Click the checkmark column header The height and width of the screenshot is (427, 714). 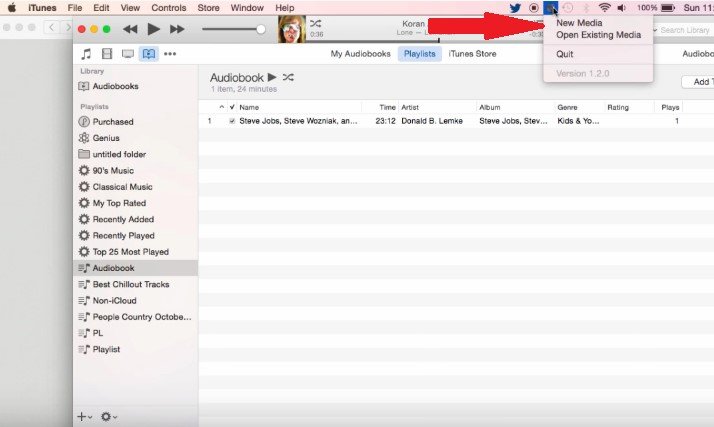[x=232, y=107]
